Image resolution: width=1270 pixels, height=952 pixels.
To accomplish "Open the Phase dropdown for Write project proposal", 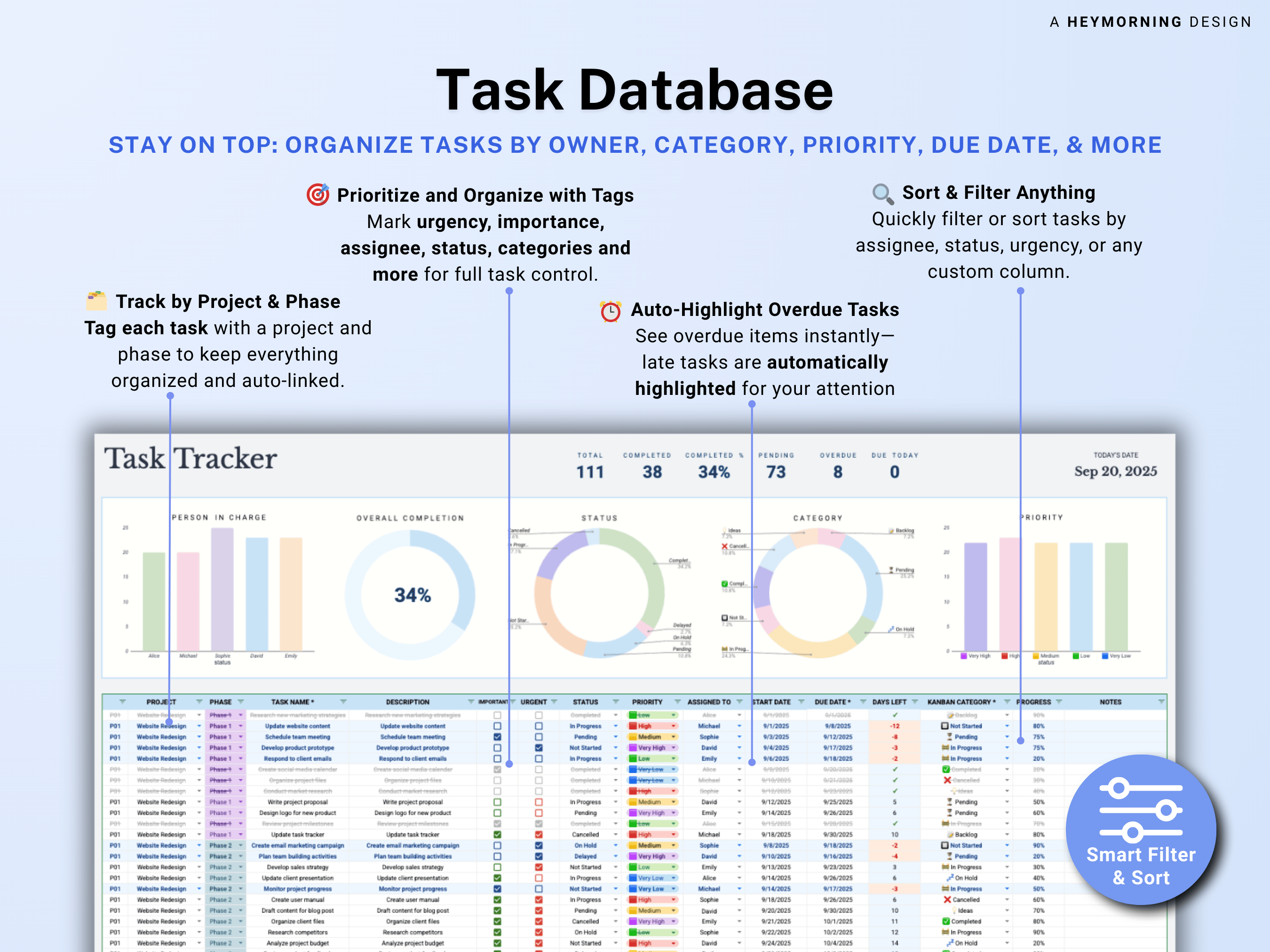I will coord(240,802).
